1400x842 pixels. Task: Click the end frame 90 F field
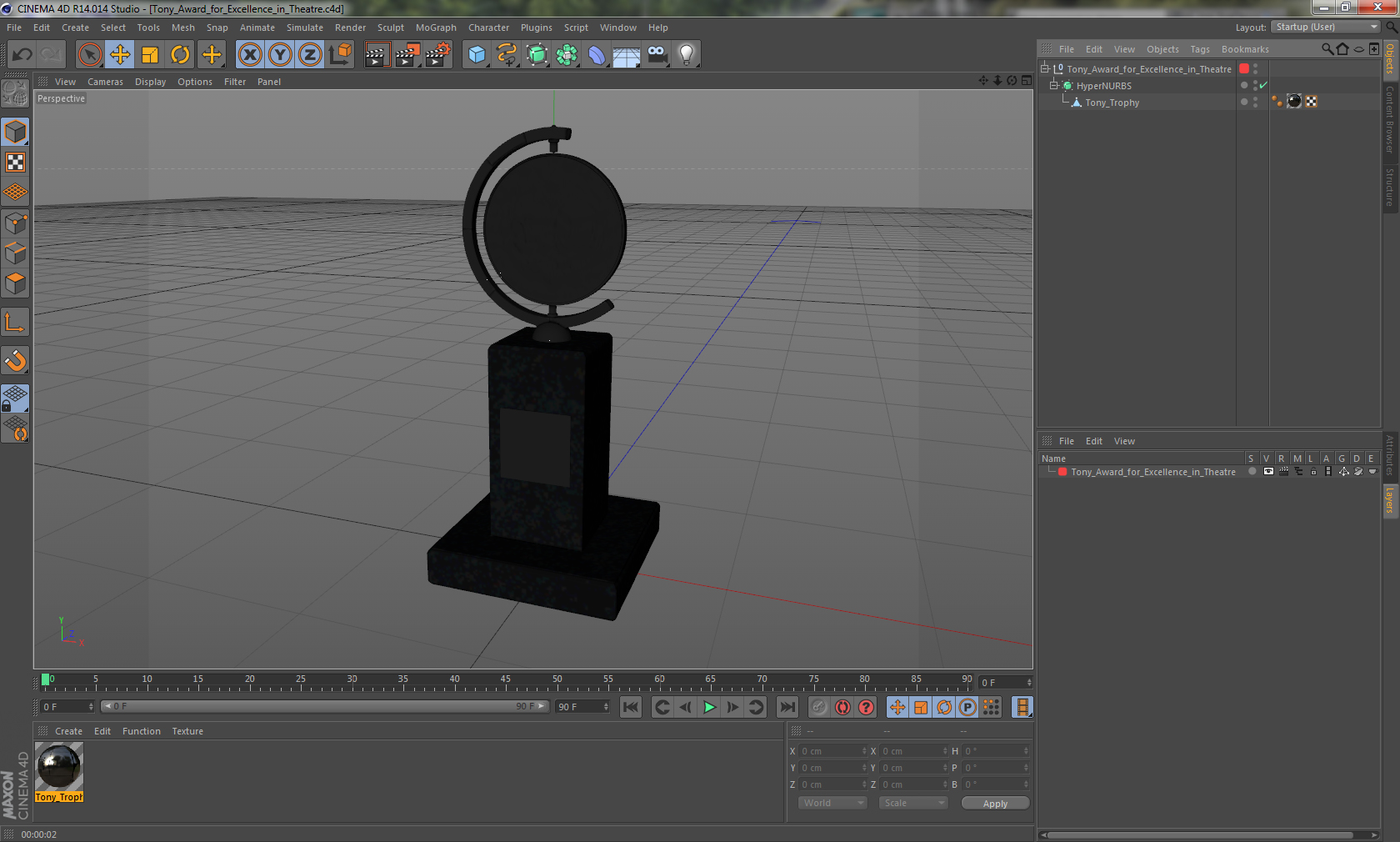point(582,707)
